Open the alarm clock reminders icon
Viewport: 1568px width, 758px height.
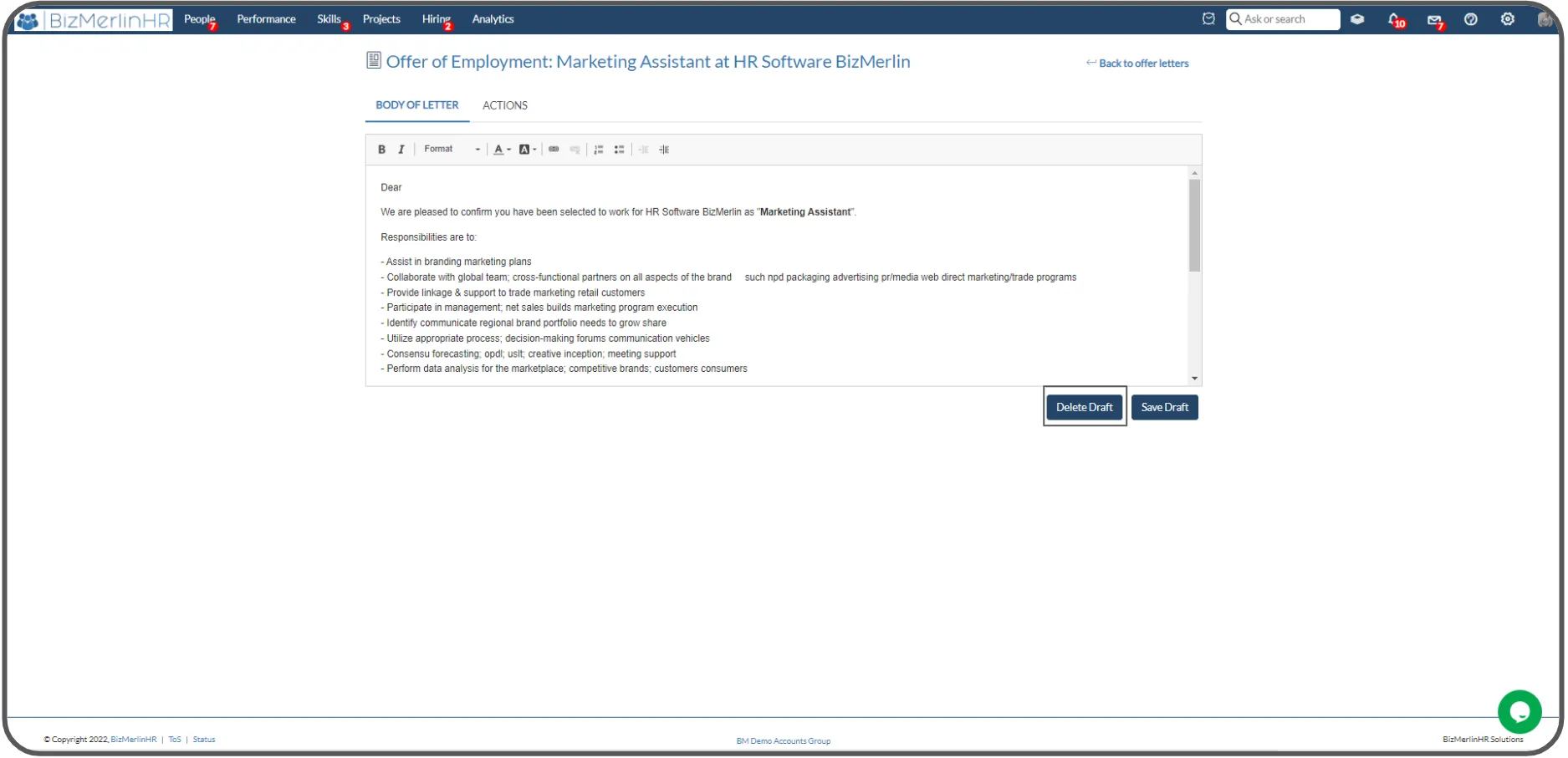tap(1208, 19)
